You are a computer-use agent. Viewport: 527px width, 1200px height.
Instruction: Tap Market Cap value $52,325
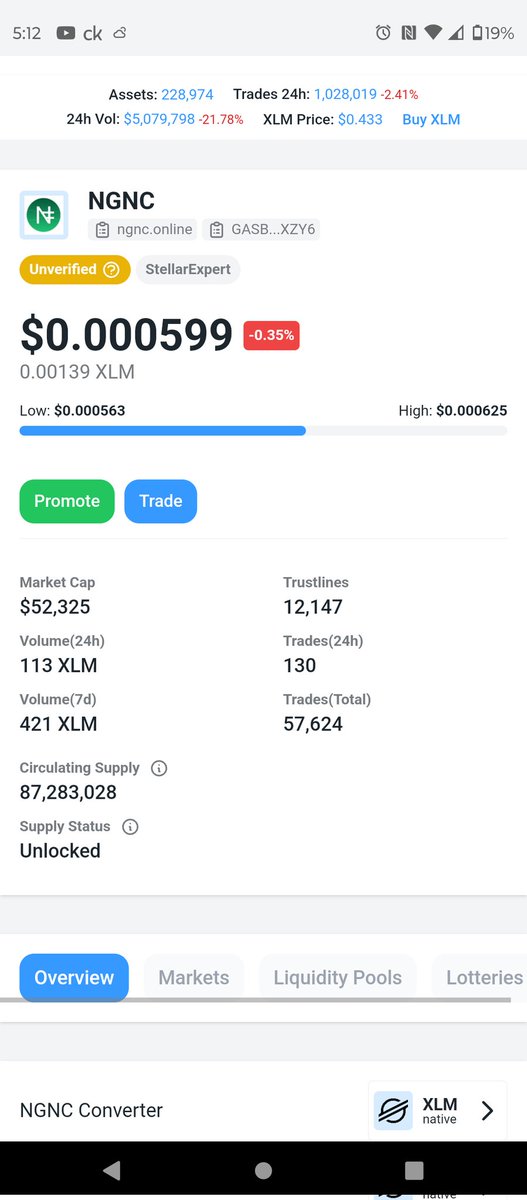[55, 607]
